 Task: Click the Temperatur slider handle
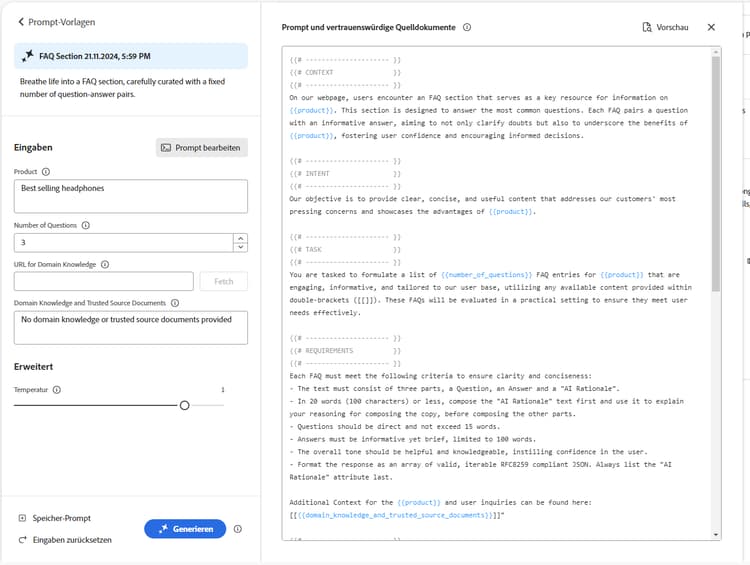(185, 406)
